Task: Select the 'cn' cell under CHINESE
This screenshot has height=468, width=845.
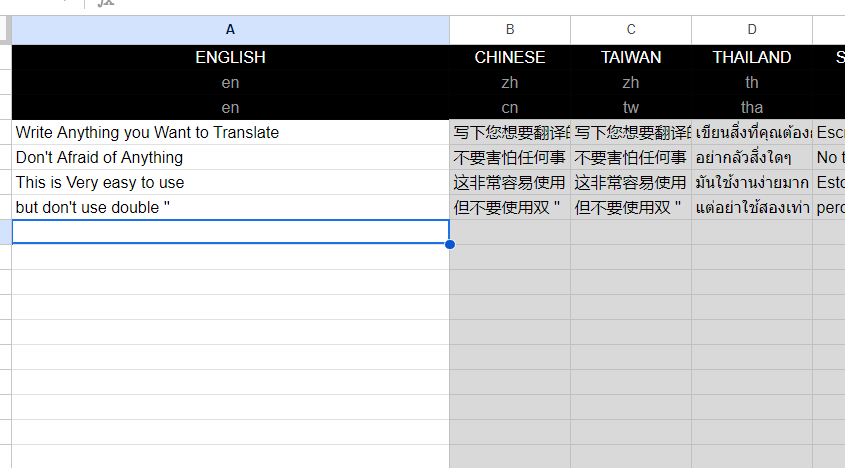Action: 510,108
